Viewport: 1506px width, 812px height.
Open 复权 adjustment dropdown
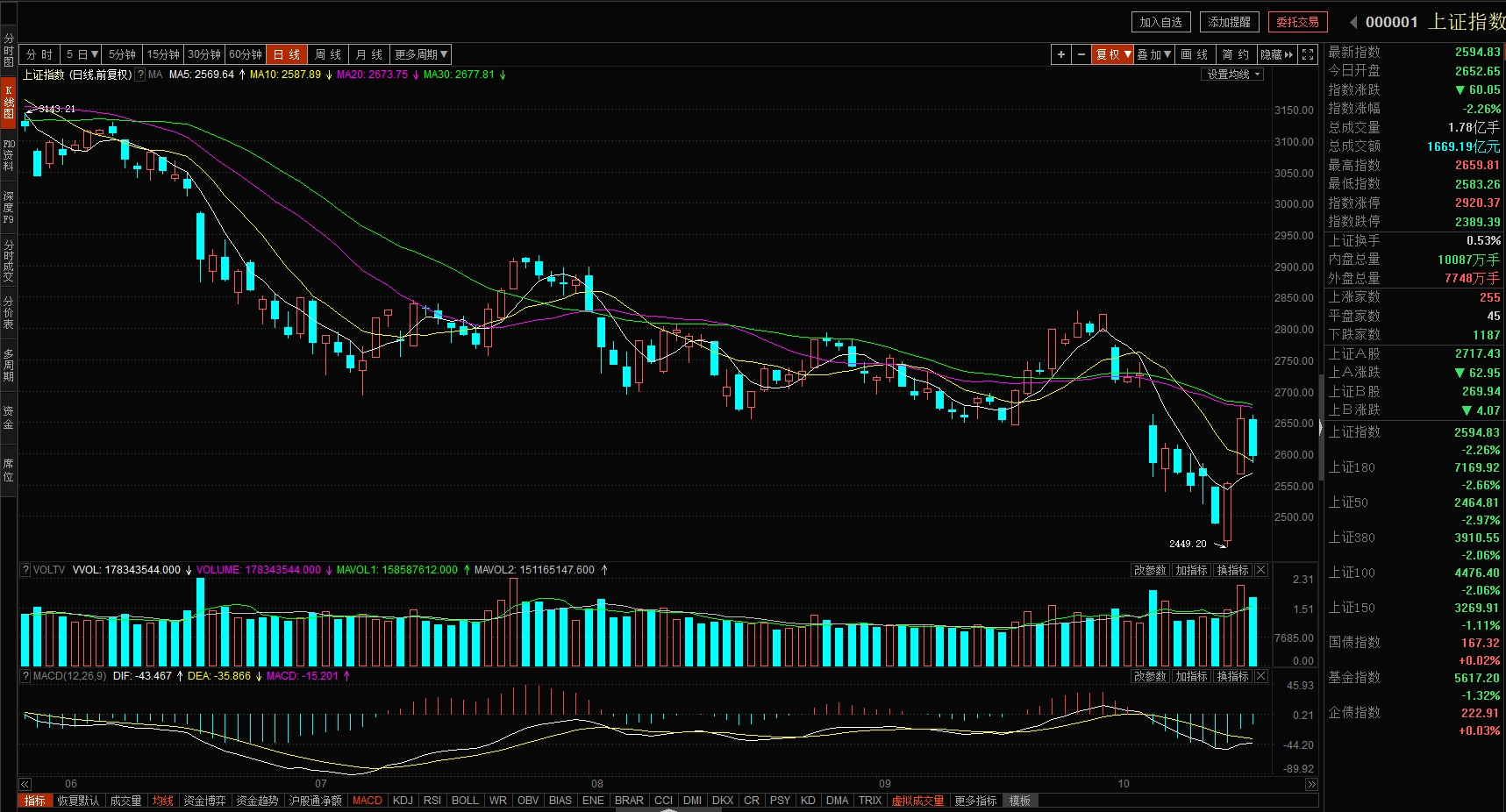point(1113,54)
